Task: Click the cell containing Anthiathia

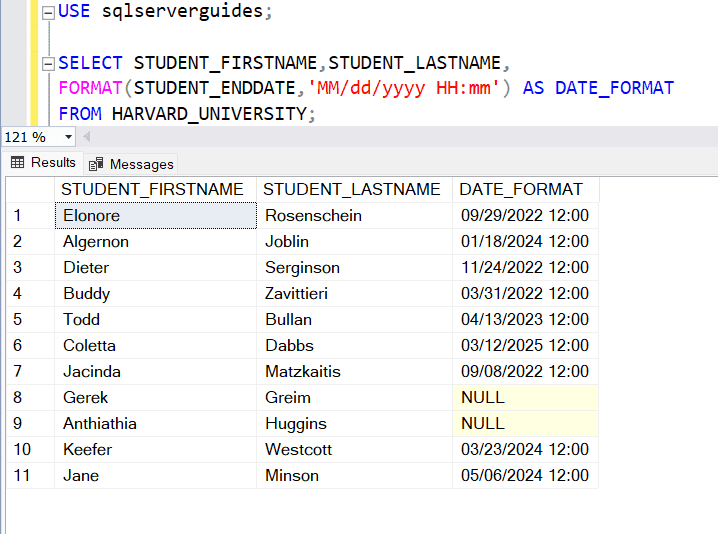Action: pos(155,424)
